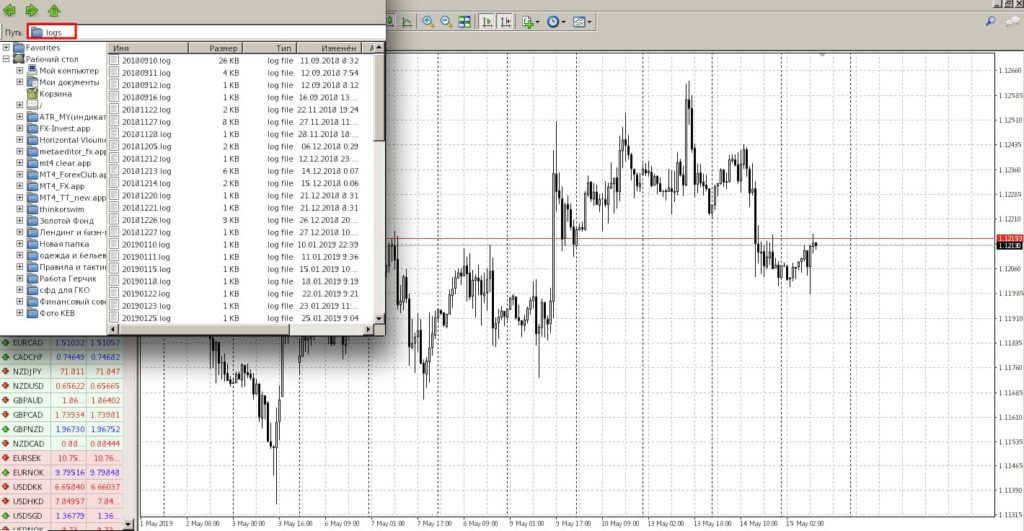Expand the Favorites tree node

pyautogui.click(x=6, y=47)
